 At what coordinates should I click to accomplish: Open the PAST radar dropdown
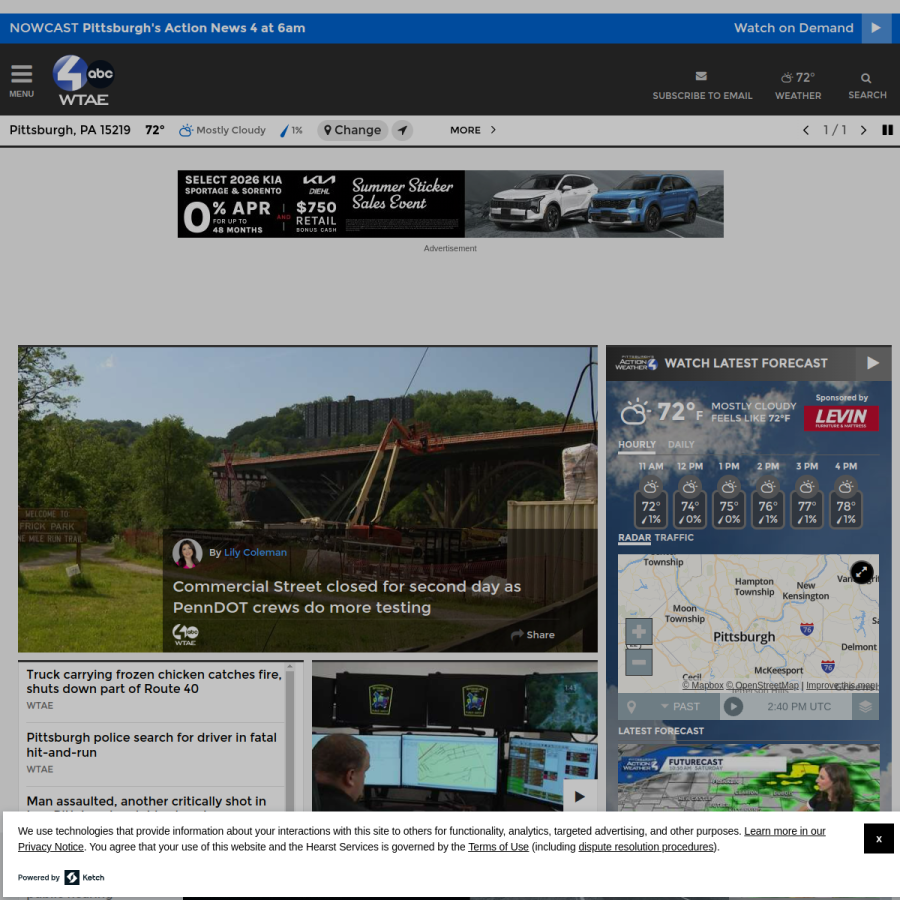[x=680, y=707]
